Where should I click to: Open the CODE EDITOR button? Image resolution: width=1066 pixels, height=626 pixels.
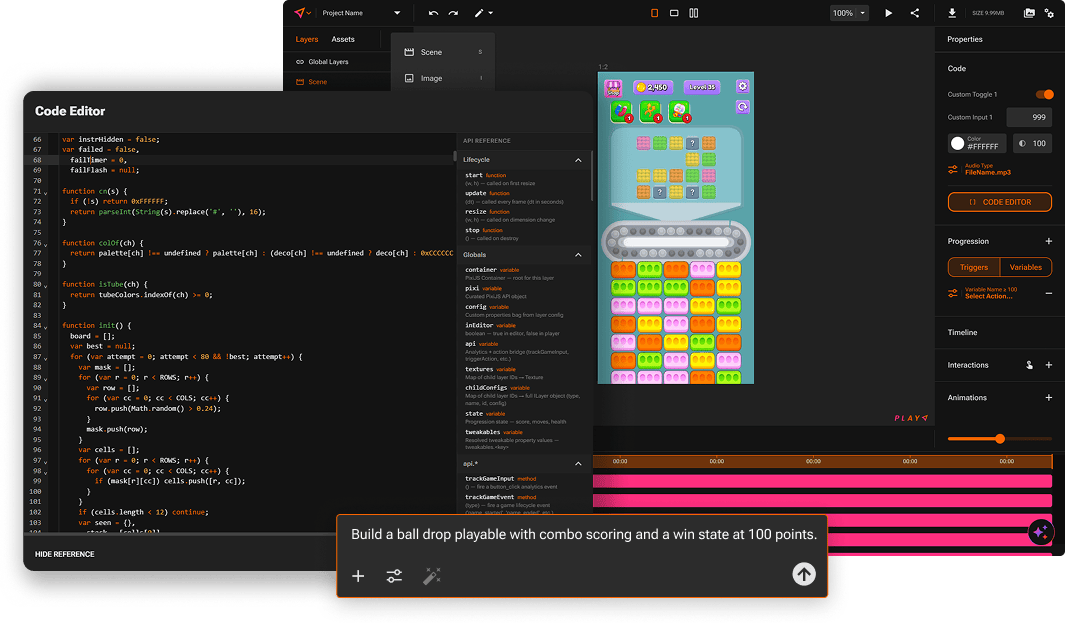[x=999, y=202]
